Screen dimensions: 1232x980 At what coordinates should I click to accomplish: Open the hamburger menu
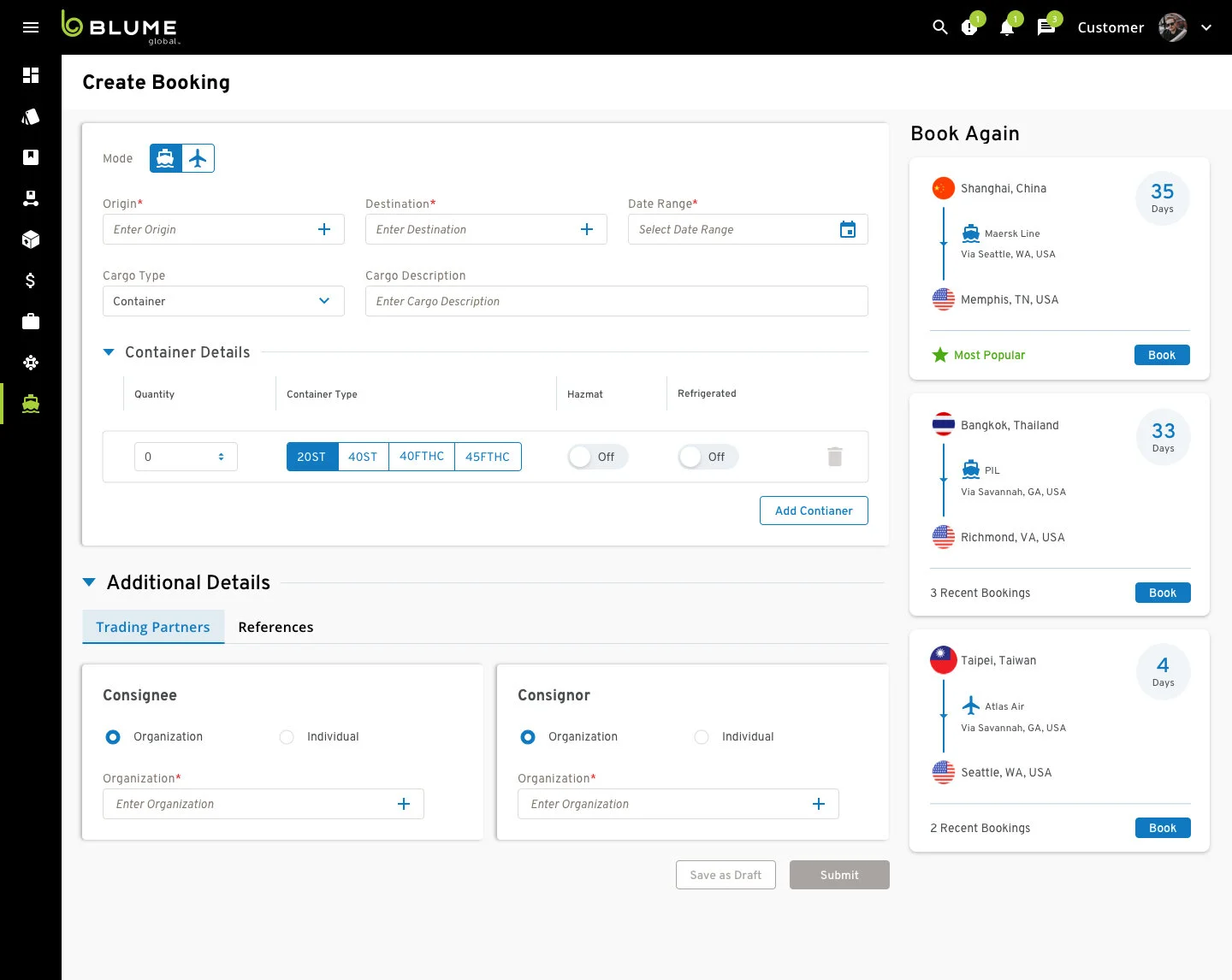[x=31, y=27]
